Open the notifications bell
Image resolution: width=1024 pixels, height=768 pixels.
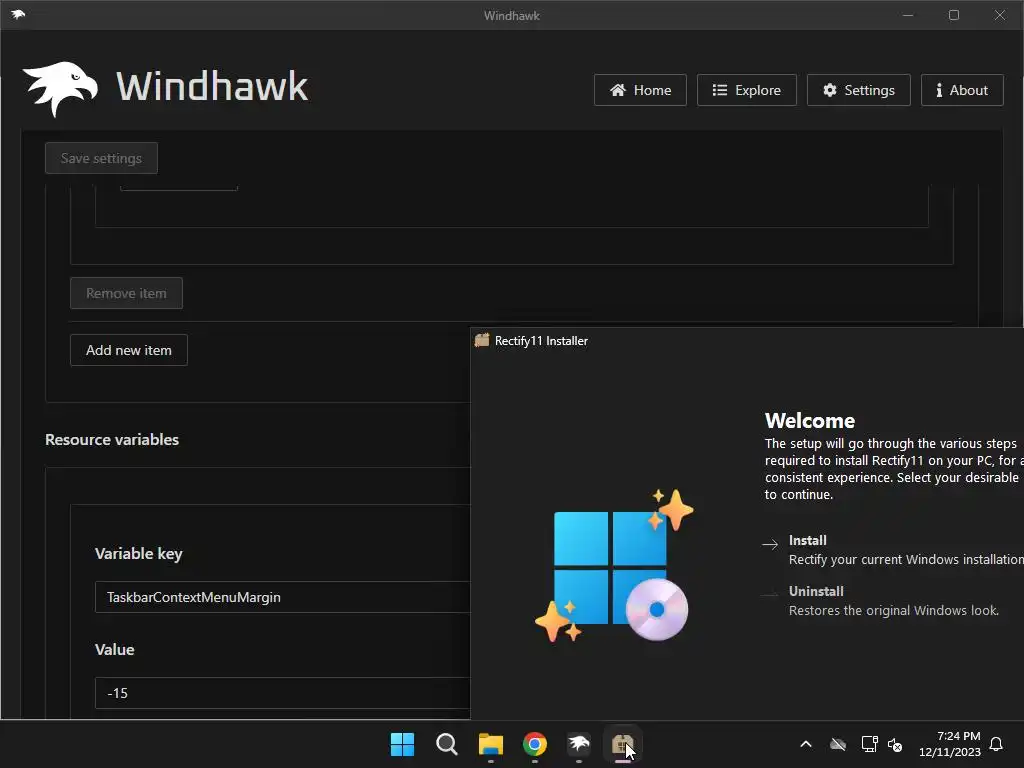[x=997, y=744]
